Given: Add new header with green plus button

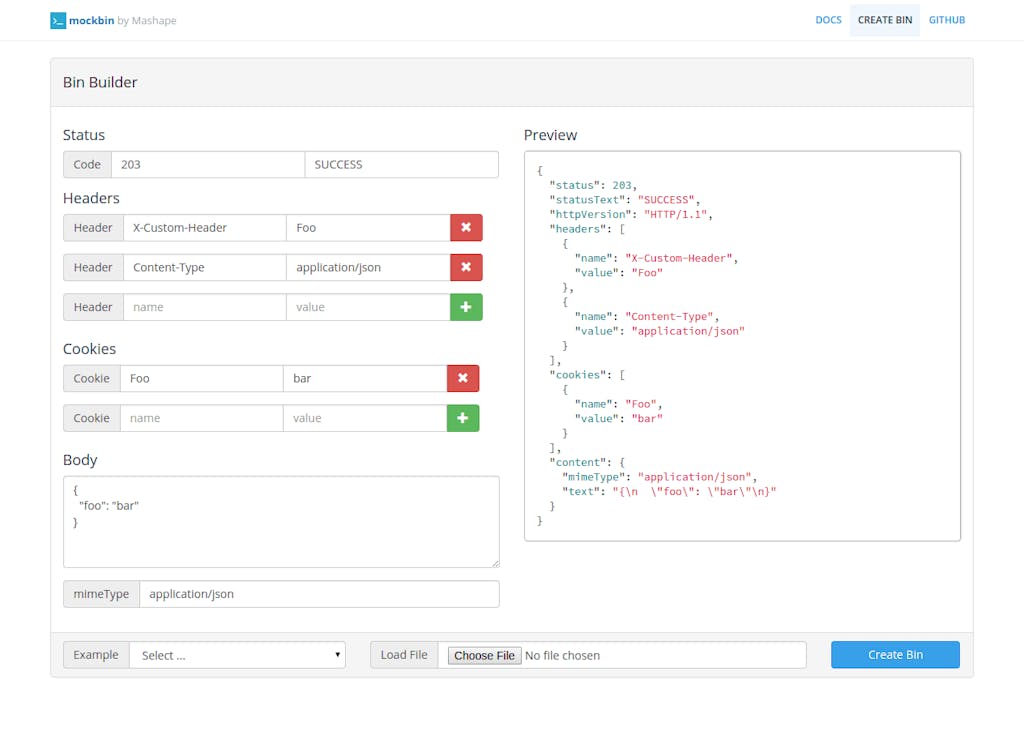Looking at the screenshot, I should tap(466, 307).
